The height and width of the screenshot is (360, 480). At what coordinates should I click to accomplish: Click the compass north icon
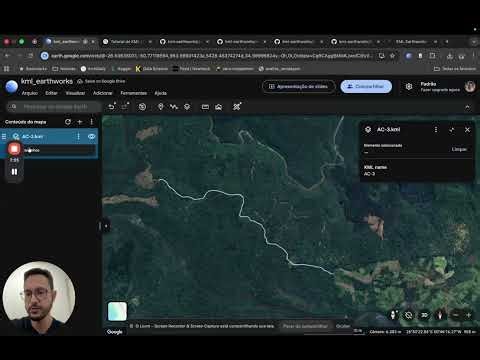coord(440,315)
